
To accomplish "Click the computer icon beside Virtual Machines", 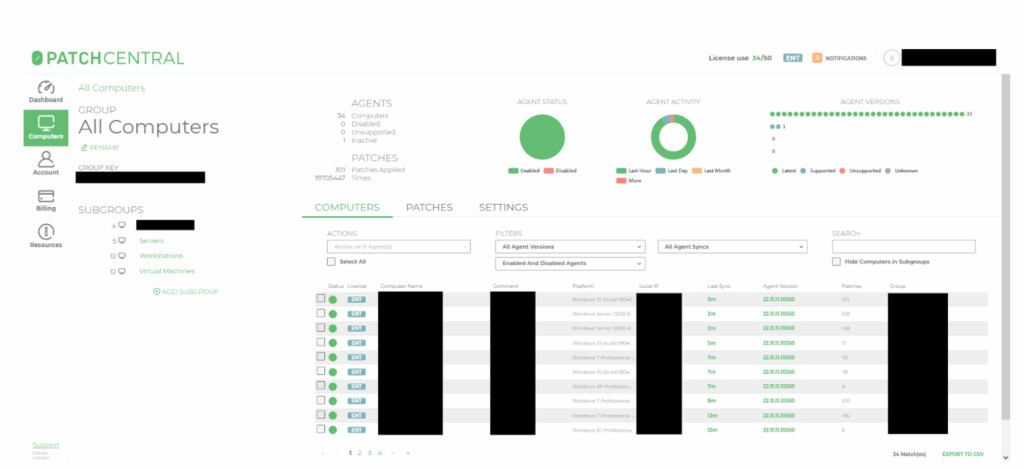I will point(121,271).
